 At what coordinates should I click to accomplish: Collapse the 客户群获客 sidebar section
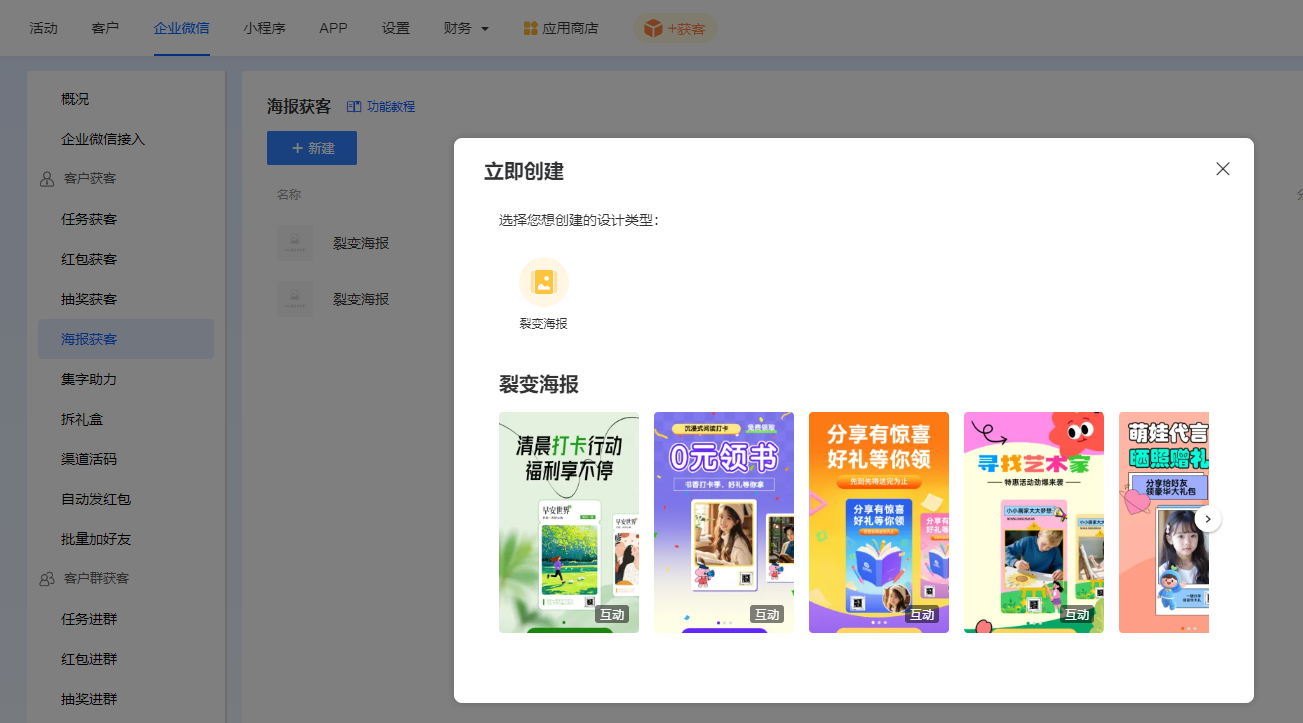[95, 579]
